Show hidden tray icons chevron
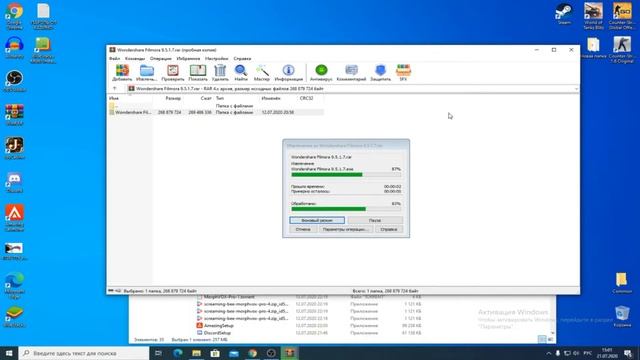The image size is (640, 360). point(549,353)
